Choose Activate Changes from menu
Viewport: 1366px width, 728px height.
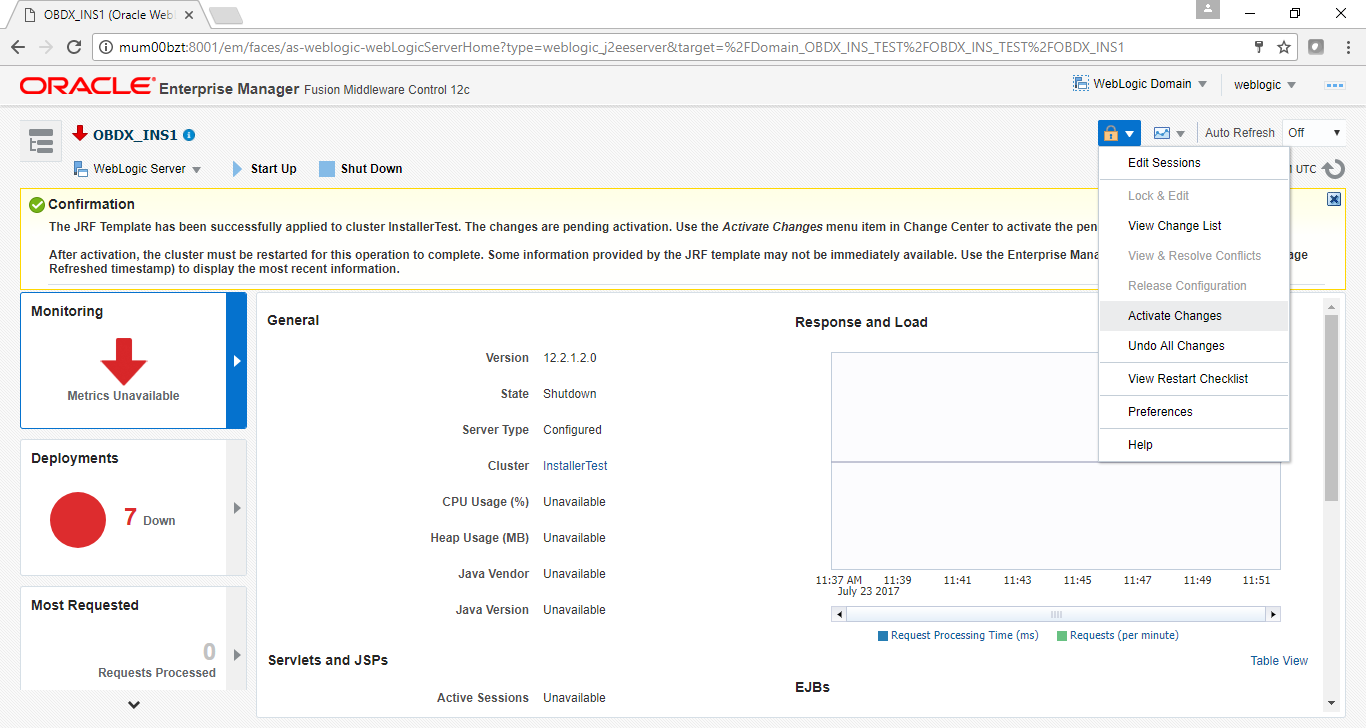pos(1194,316)
